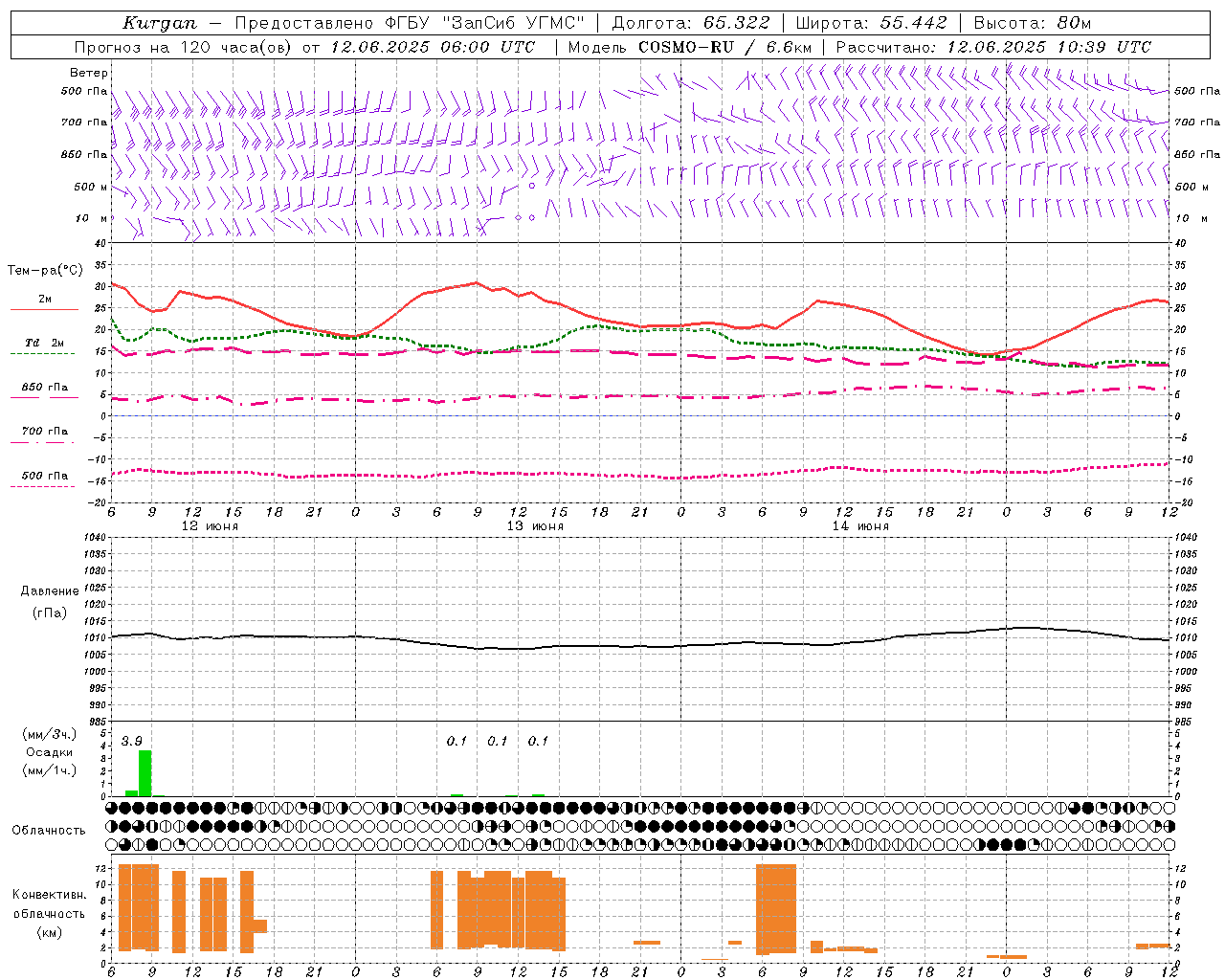The width and height of the screenshot is (1225, 980).
Task: Select the elevation text "Высота: 80м"
Action: point(1032,23)
